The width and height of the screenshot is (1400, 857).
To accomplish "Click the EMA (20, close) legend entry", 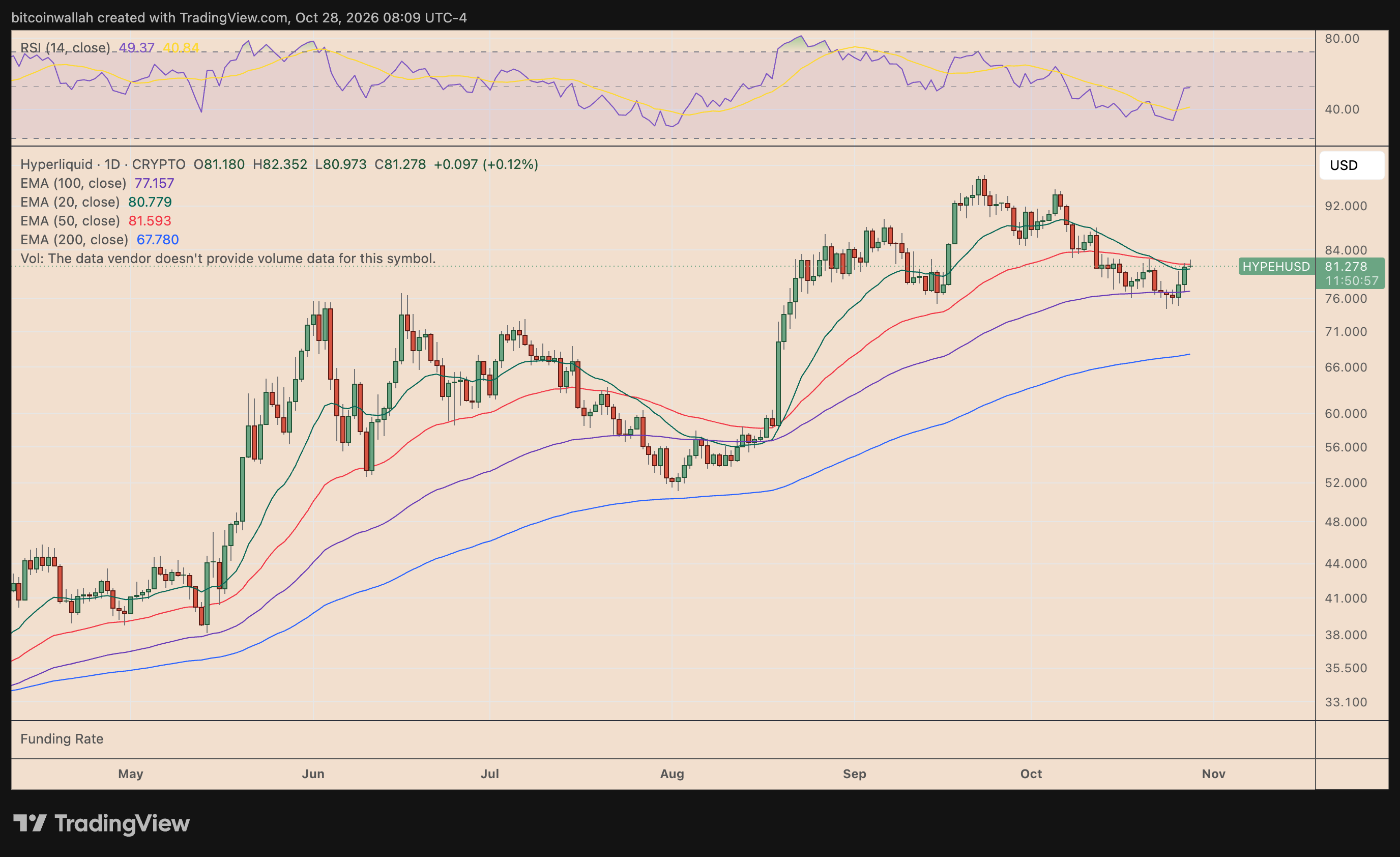I will pos(96,202).
